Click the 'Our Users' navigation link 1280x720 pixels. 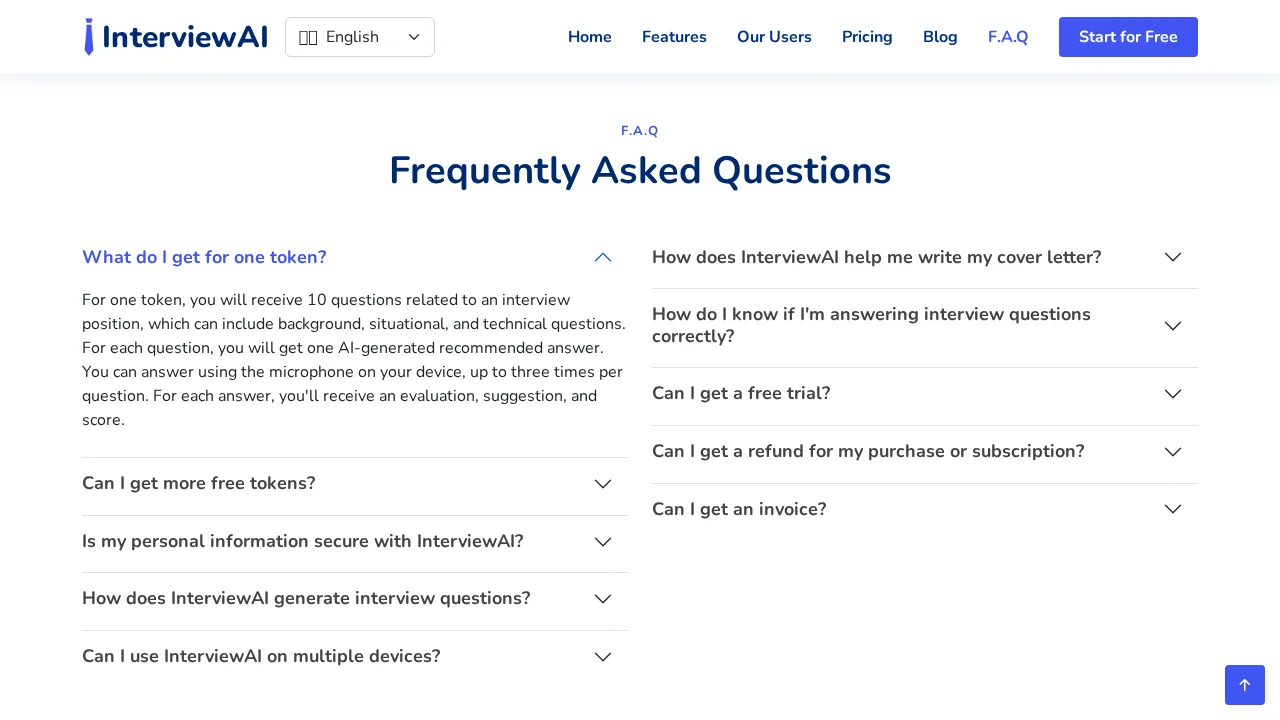774,37
